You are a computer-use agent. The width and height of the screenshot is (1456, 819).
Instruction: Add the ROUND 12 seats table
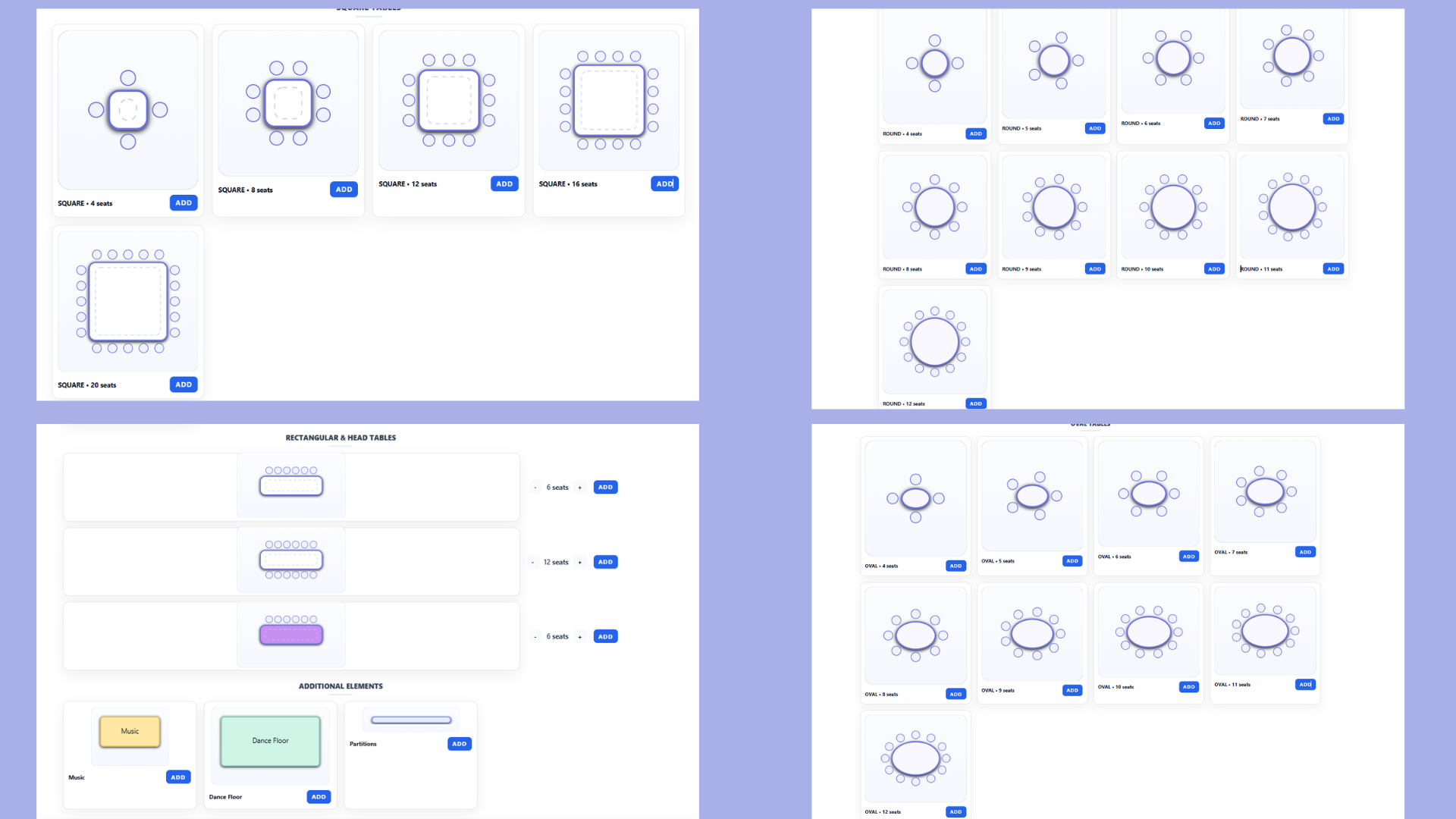(976, 403)
